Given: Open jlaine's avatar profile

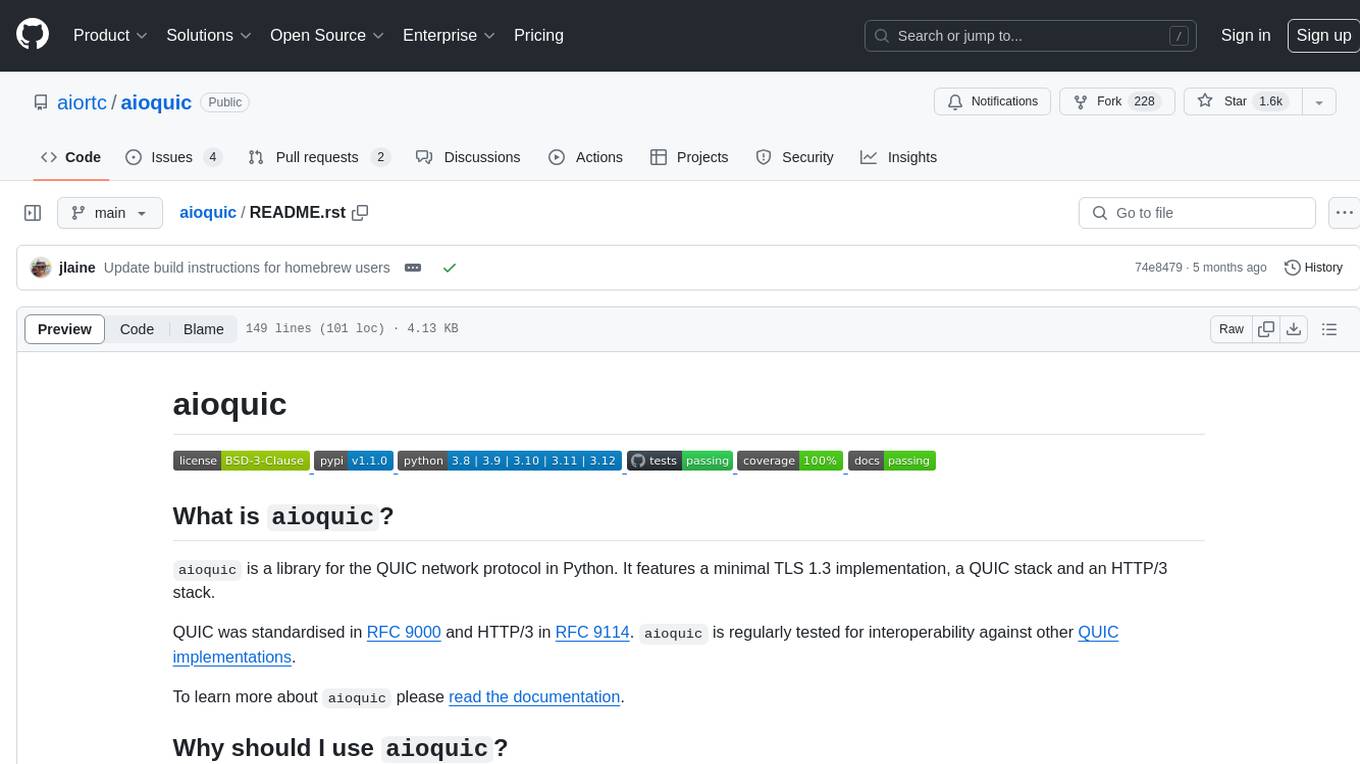Looking at the screenshot, I should click(41, 267).
